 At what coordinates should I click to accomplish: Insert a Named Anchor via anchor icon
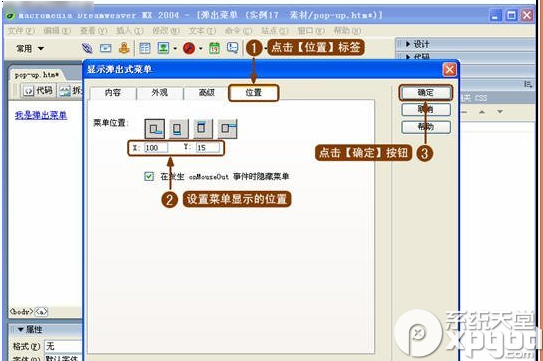point(124,48)
